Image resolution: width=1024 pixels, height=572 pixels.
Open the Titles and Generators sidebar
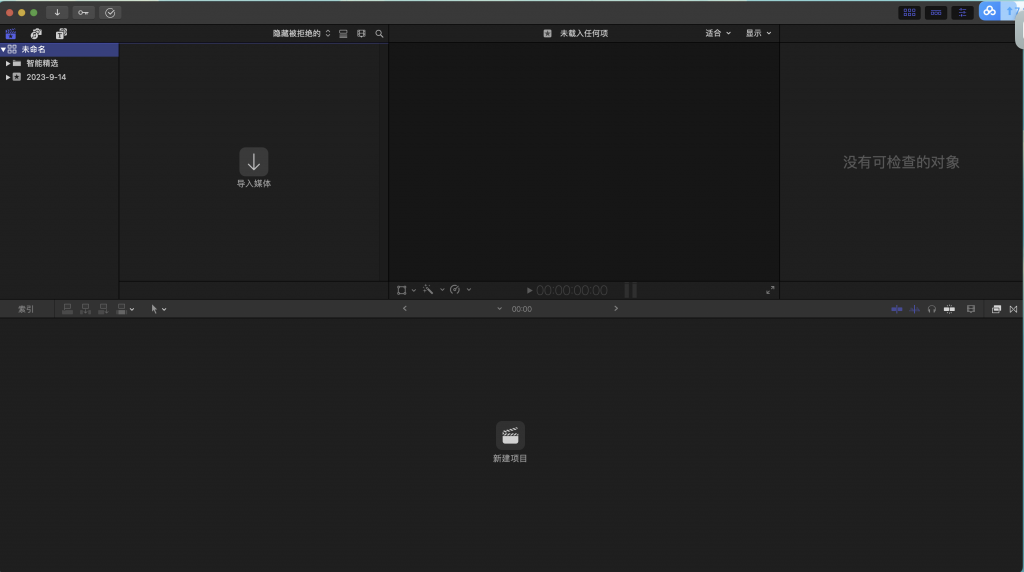[61, 33]
